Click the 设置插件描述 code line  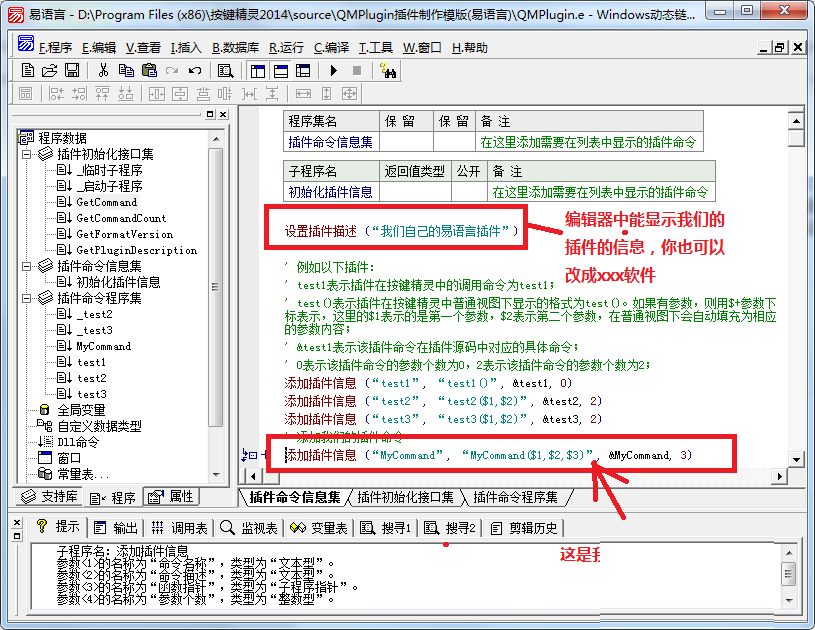click(401, 231)
